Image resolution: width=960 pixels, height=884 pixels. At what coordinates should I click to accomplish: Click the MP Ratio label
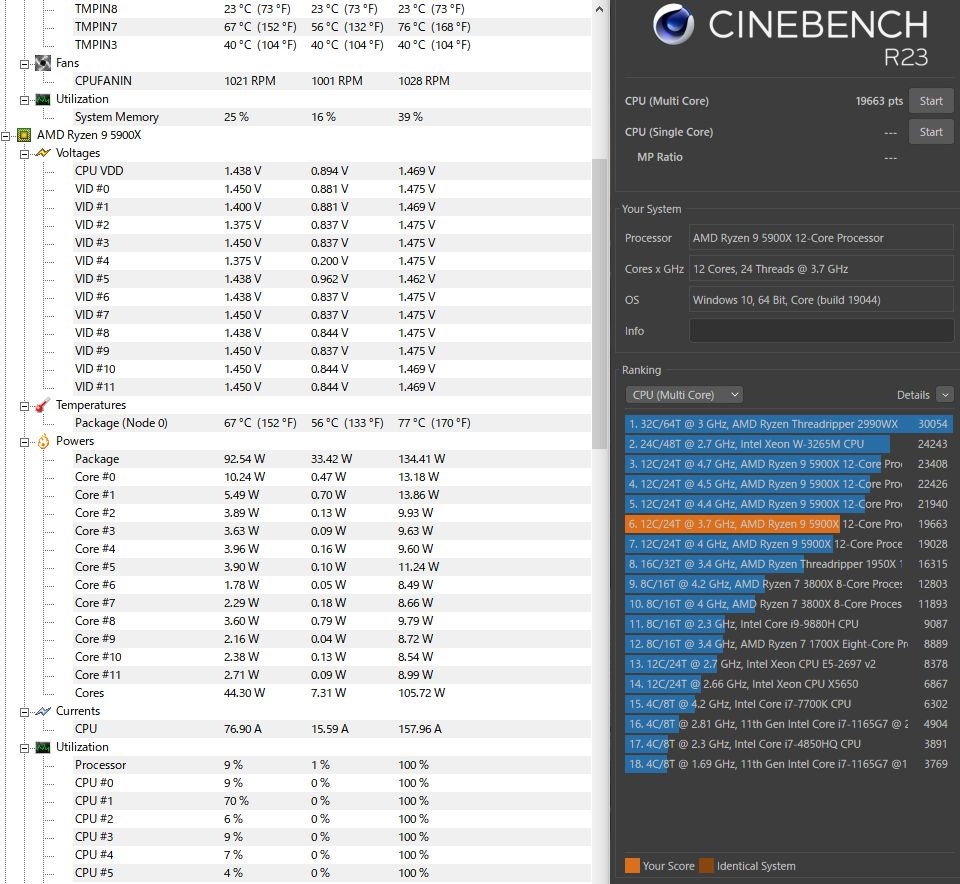click(659, 157)
